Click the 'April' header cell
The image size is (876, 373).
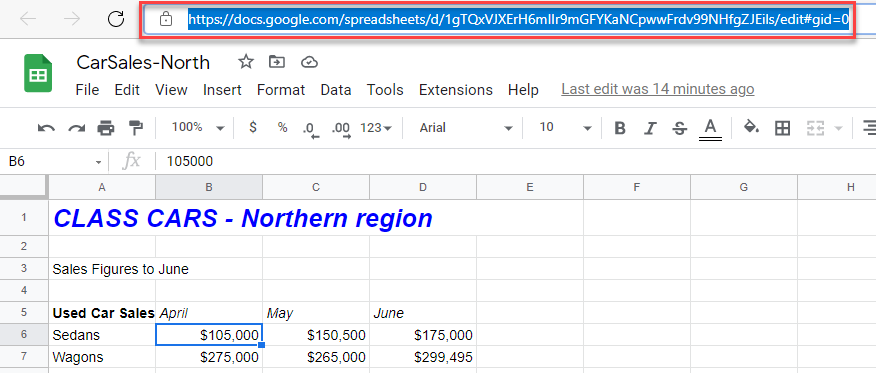click(209, 313)
